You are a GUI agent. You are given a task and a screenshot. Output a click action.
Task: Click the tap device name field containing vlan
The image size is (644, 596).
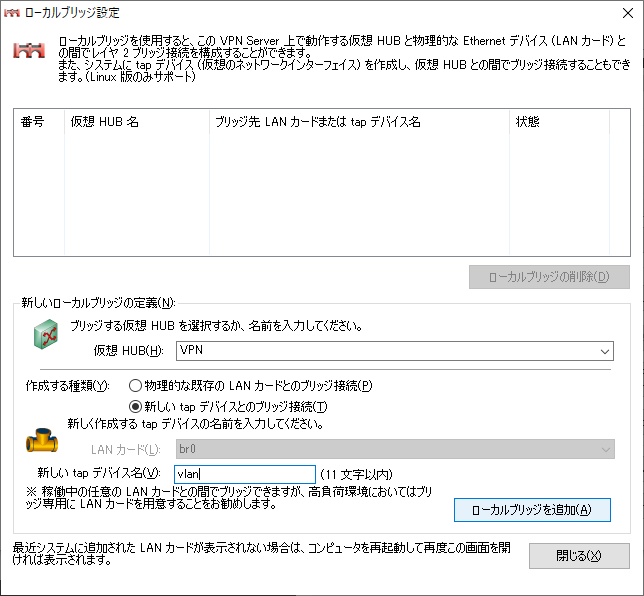click(x=245, y=474)
